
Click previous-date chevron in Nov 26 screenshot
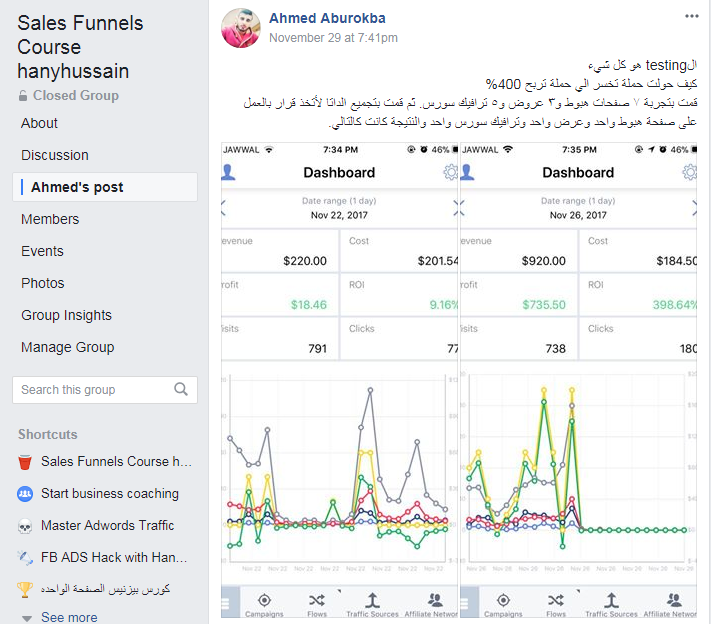[462, 208]
